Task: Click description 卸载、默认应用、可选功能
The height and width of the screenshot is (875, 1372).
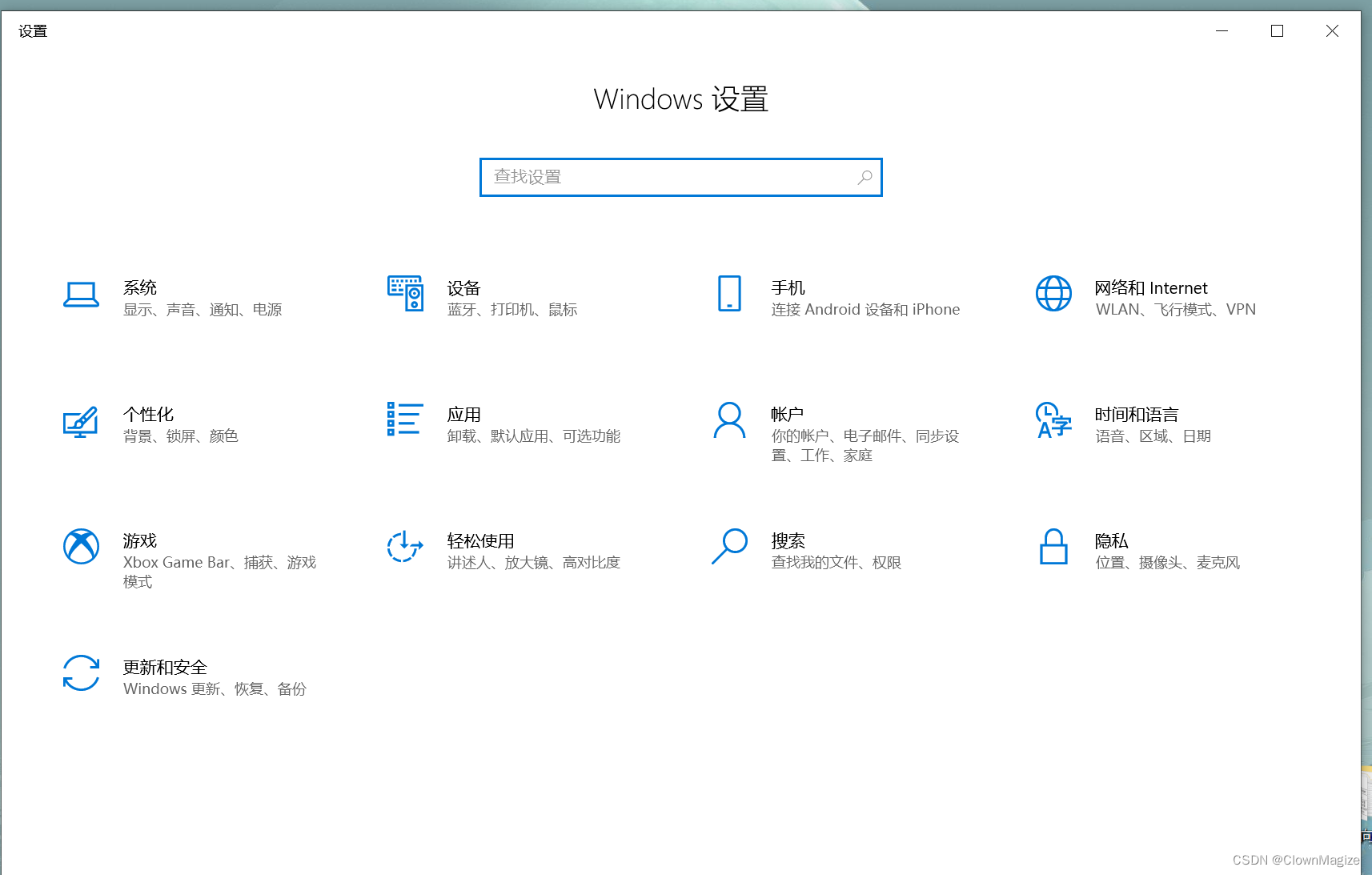Action: pyautogui.click(x=534, y=436)
